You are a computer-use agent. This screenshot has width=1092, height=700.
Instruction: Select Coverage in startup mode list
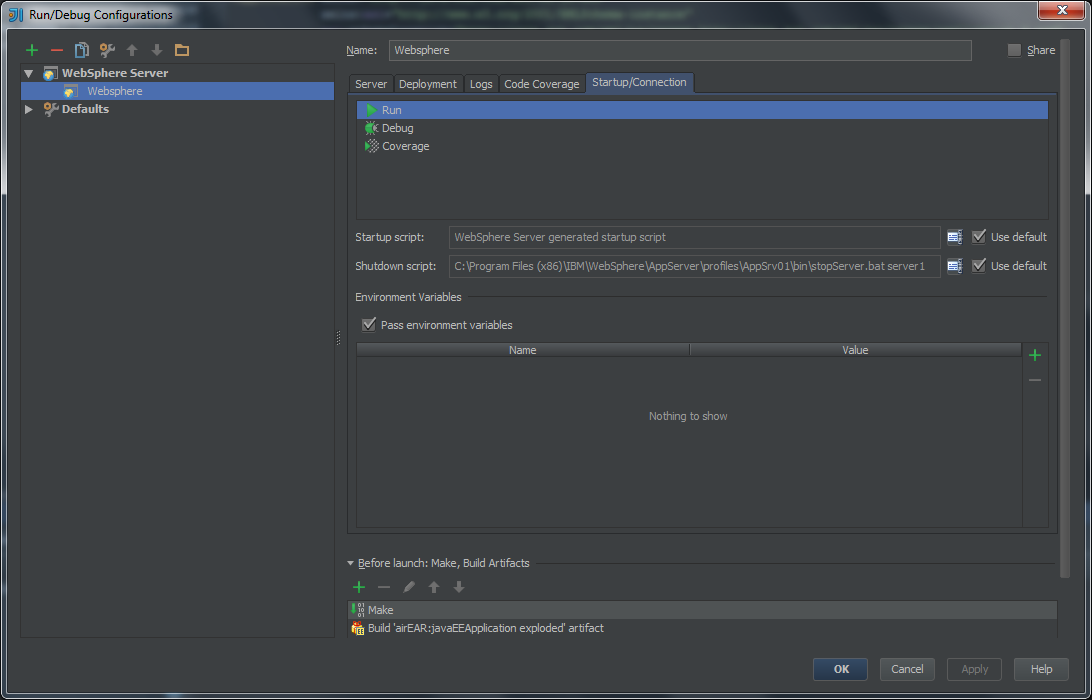(702, 146)
